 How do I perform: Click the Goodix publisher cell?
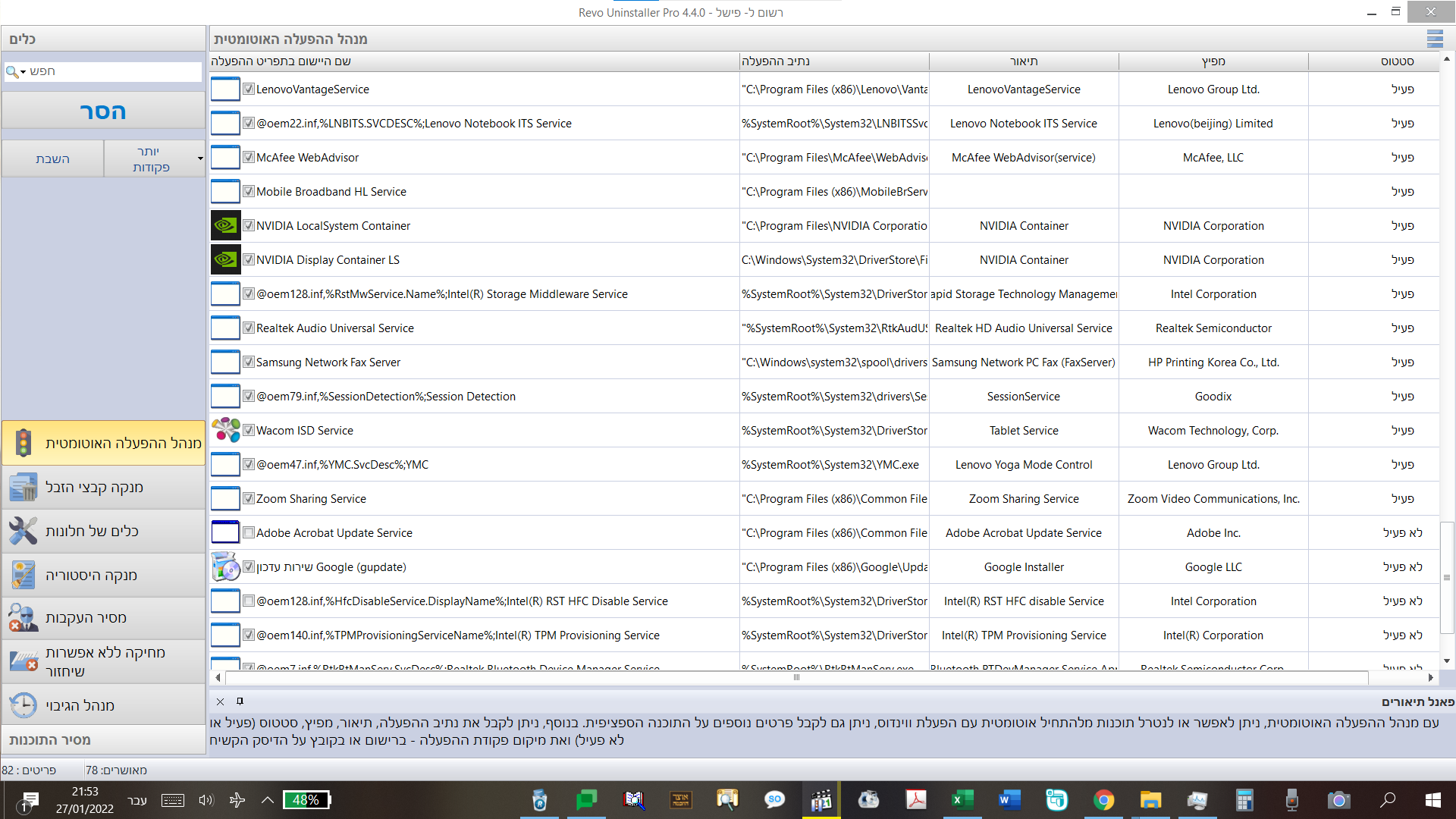coord(1213,396)
